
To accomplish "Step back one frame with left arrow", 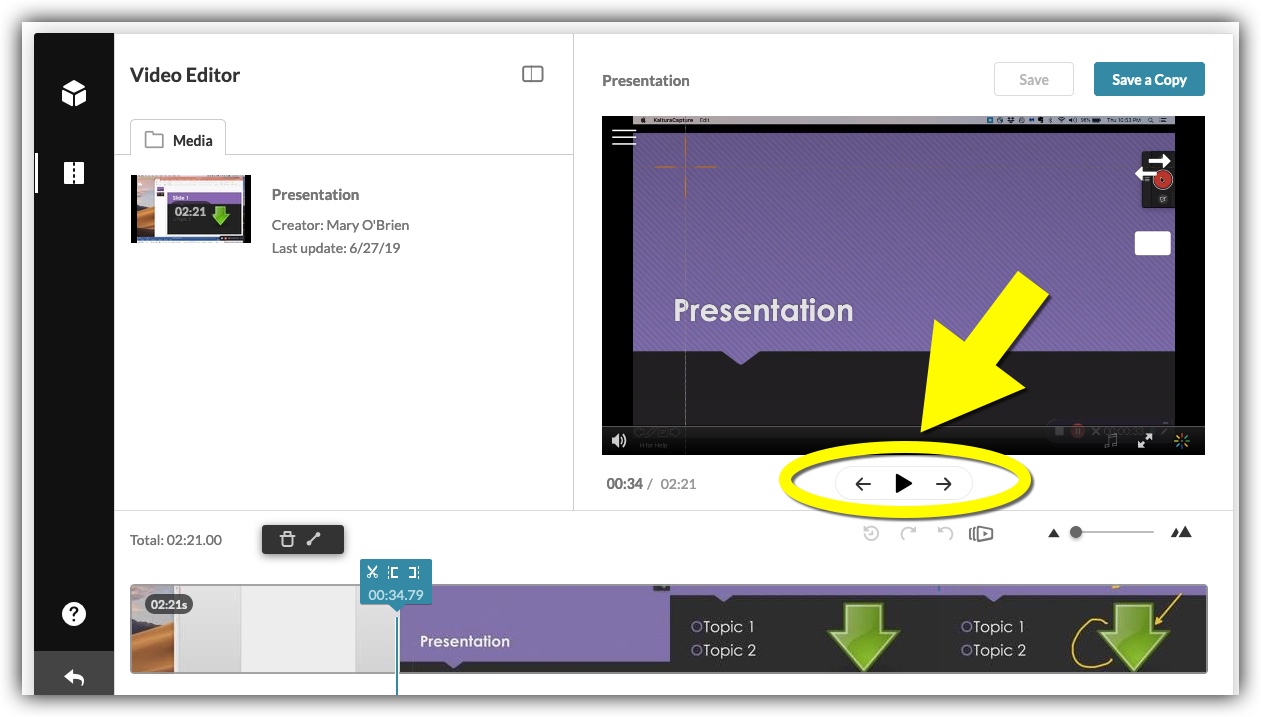I will click(863, 484).
